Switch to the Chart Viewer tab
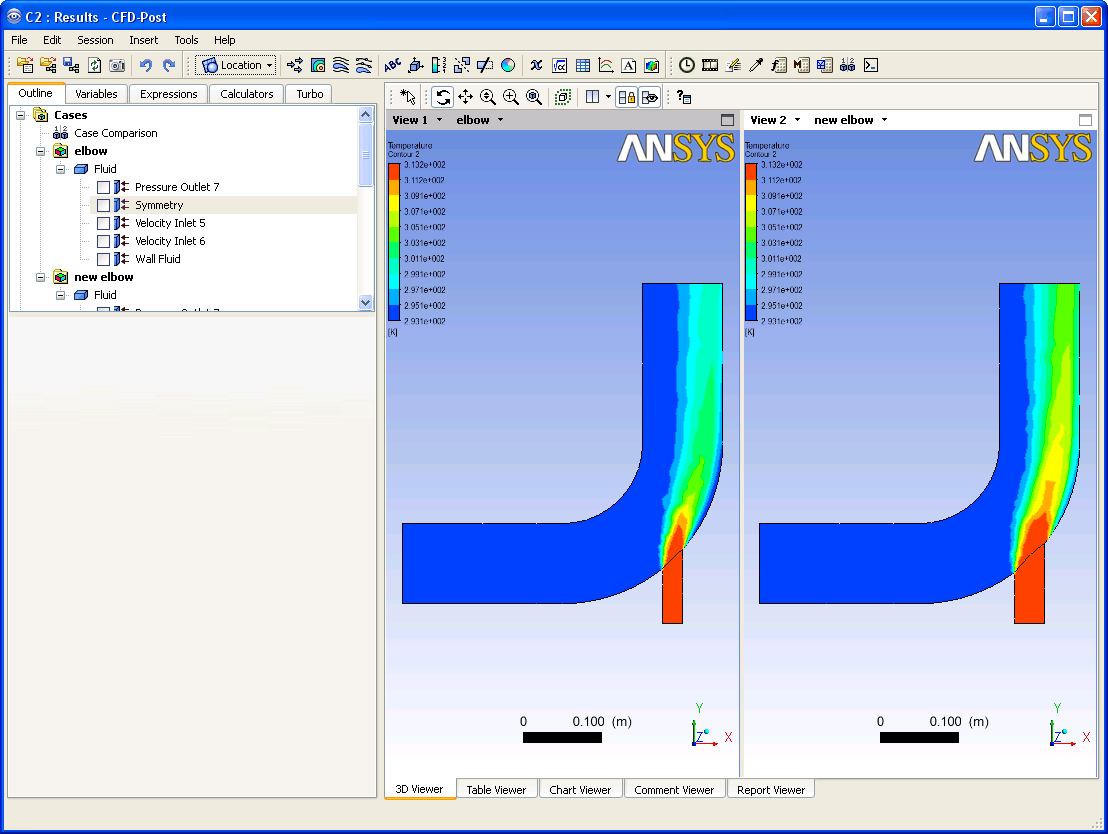1108x834 pixels. pos(580,789)
